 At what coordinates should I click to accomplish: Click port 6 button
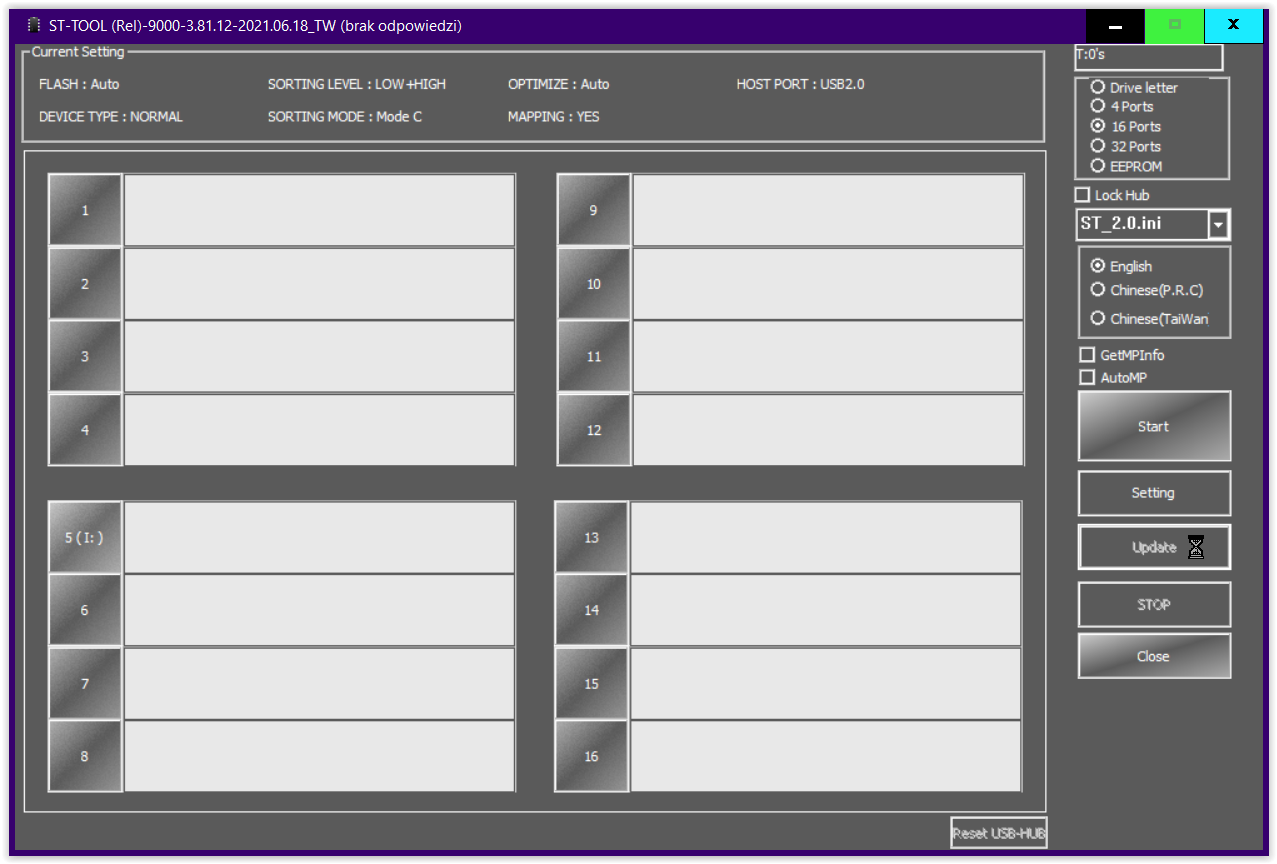(85, 610)
